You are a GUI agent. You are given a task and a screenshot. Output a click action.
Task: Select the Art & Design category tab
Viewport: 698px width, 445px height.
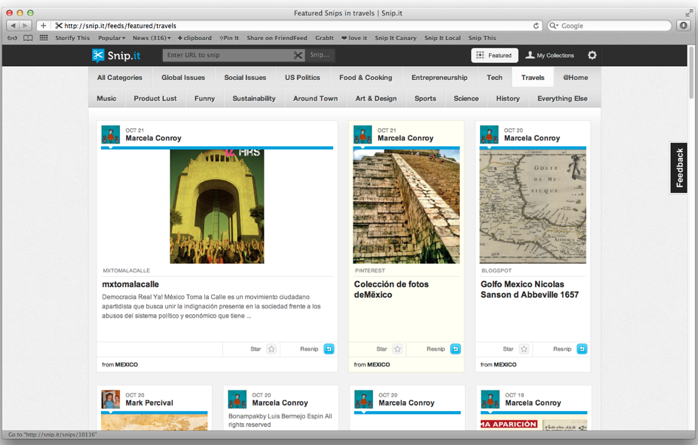(x=376, y=99)
